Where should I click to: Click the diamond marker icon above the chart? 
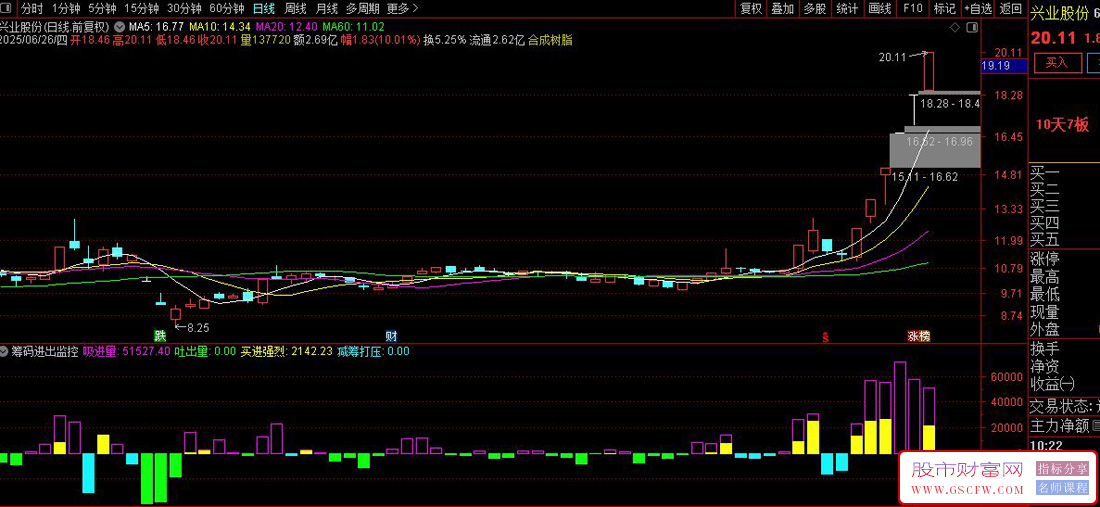click(954, 27)
